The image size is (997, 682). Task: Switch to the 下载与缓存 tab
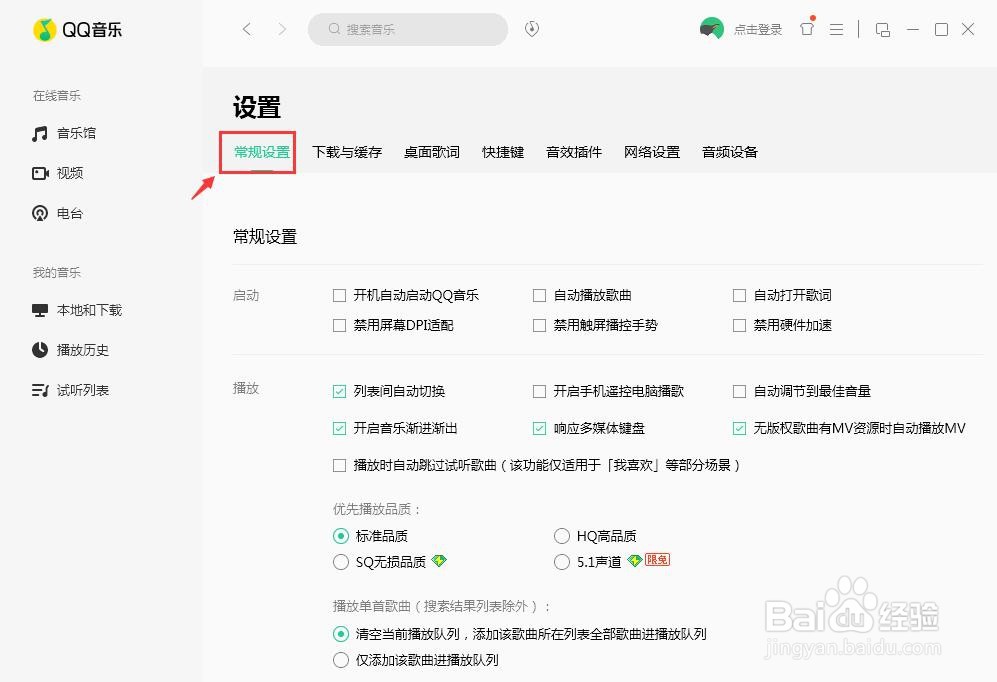(x=347, y=152)
